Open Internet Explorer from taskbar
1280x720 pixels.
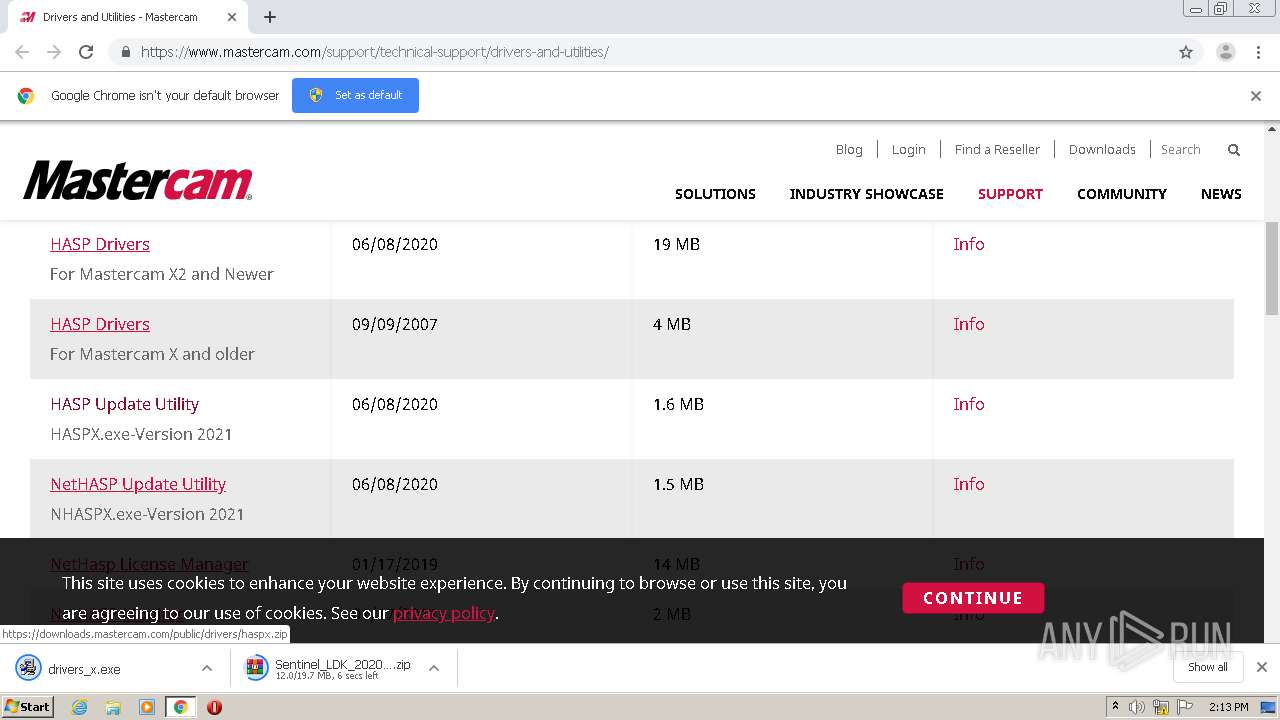coord(79,707)
